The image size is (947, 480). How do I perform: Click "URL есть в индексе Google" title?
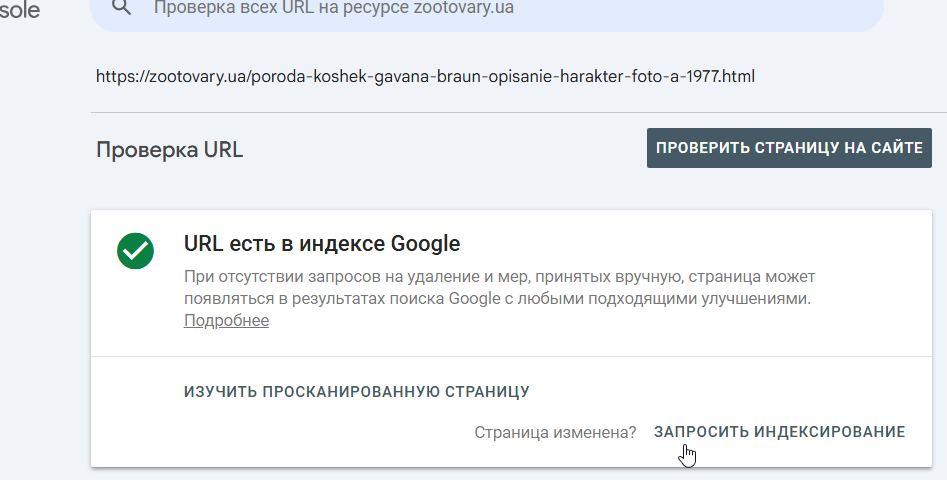(322, 244)
